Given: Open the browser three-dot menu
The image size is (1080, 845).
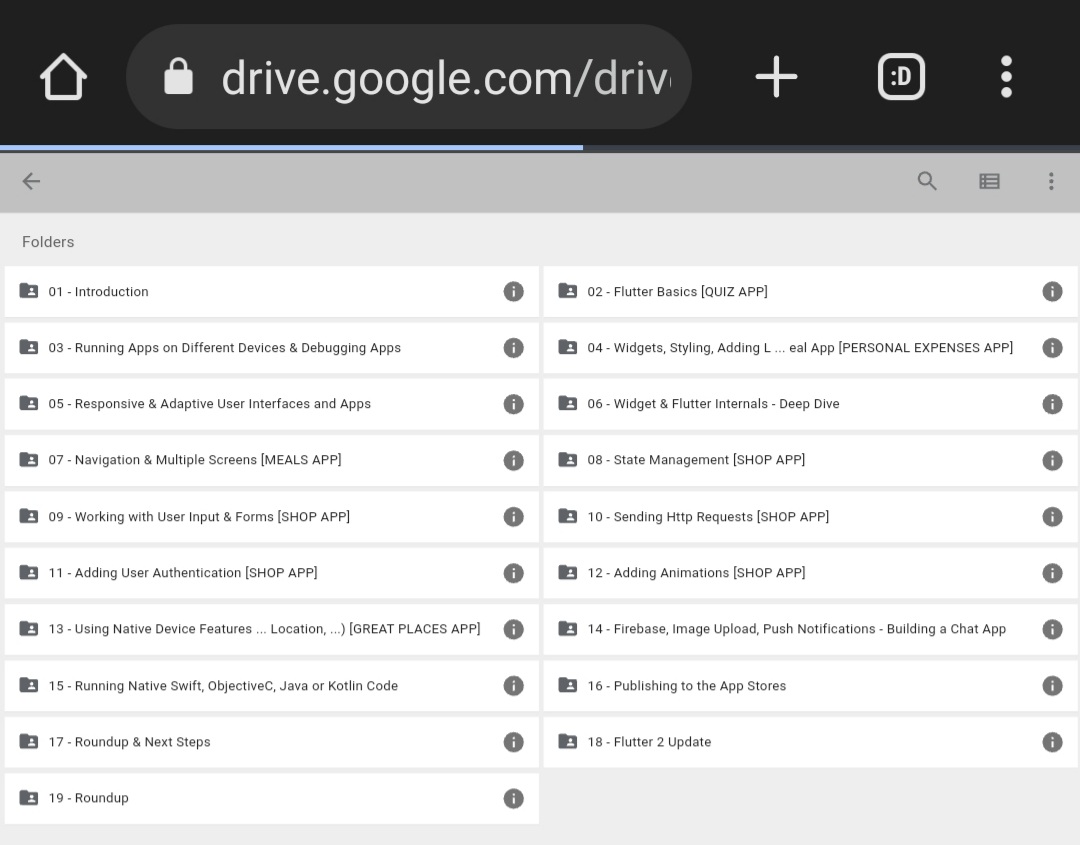Looking at the screenshot, I should [x=1006, y=76].
